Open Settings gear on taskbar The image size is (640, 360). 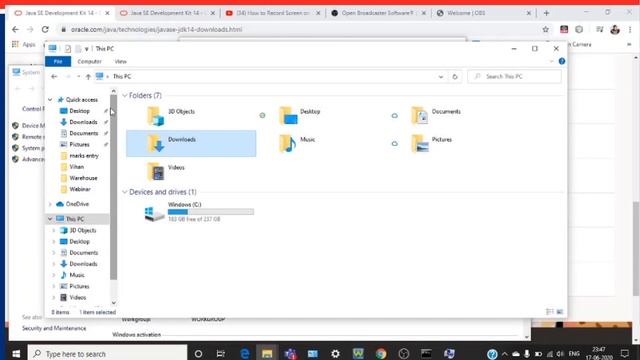click(x=335, y=353)
